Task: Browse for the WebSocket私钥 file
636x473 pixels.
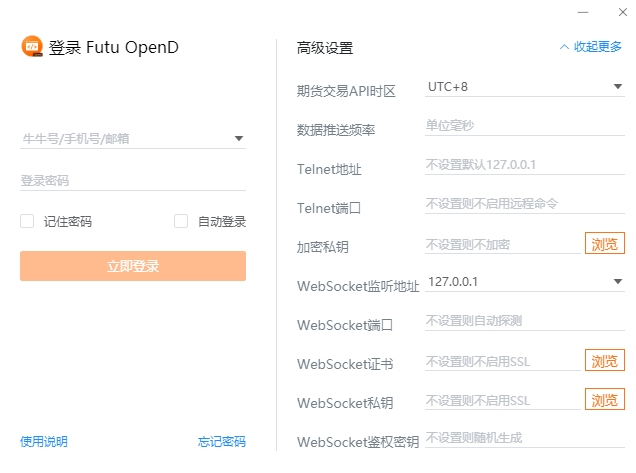Action: coord(604,400)
